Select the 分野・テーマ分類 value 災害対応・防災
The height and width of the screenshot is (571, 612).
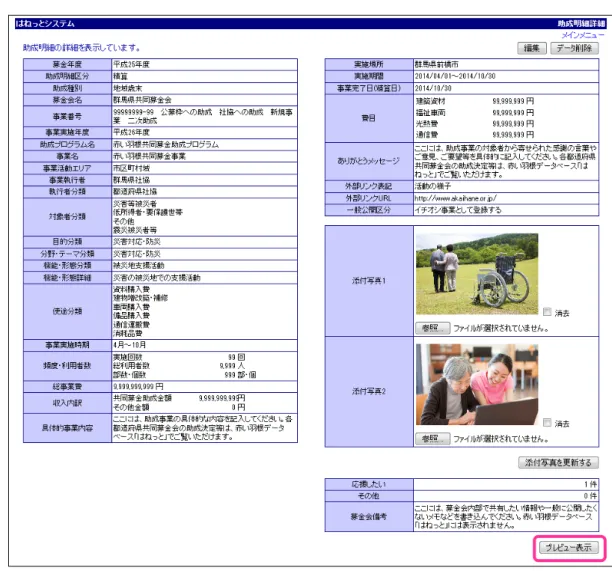(x=137, y=254)
